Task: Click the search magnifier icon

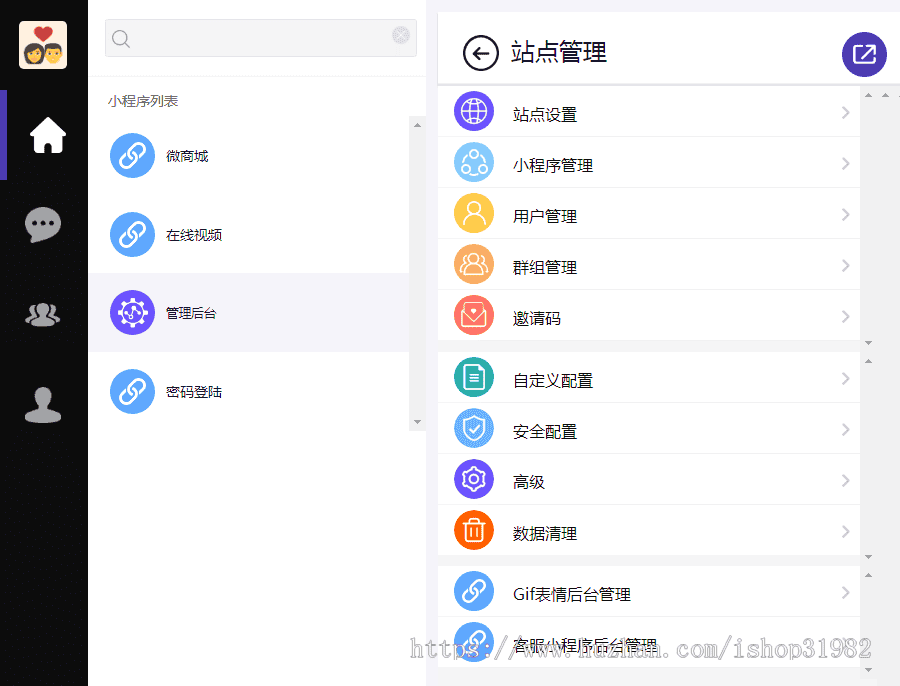Action: pos(121,38)
